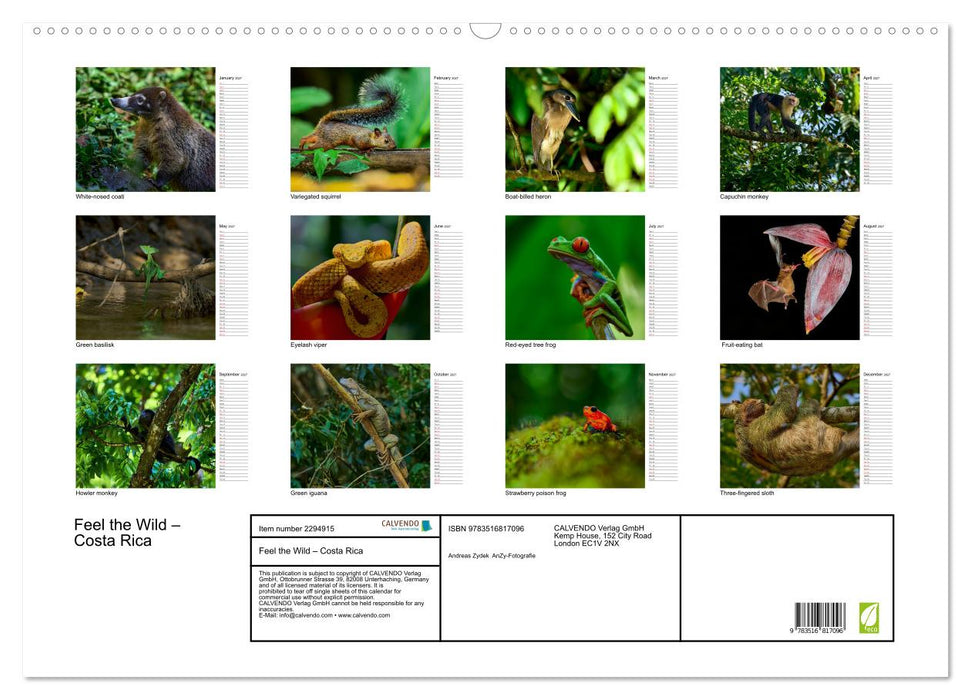
Task: Open the info@calvendo.com email address
Action: [x=306, y=615]
